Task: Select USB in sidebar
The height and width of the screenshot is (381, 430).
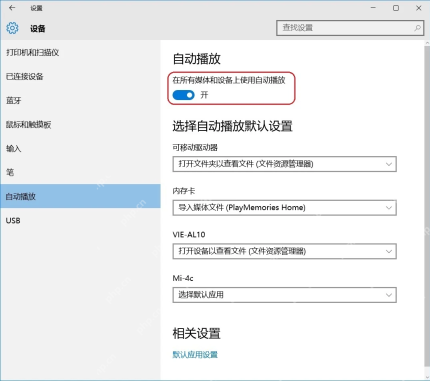Action: pyautogui.click(x=80, y=220)
